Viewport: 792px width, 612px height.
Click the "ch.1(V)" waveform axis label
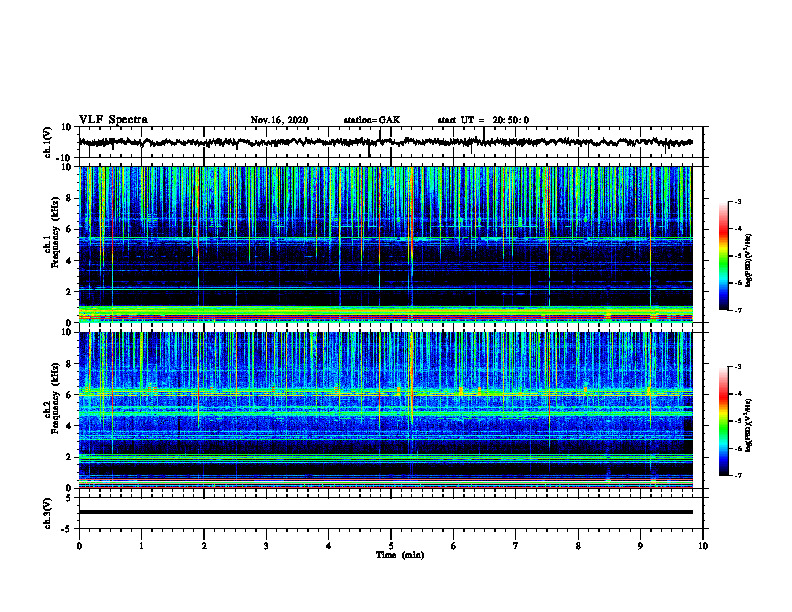(48, 142)
